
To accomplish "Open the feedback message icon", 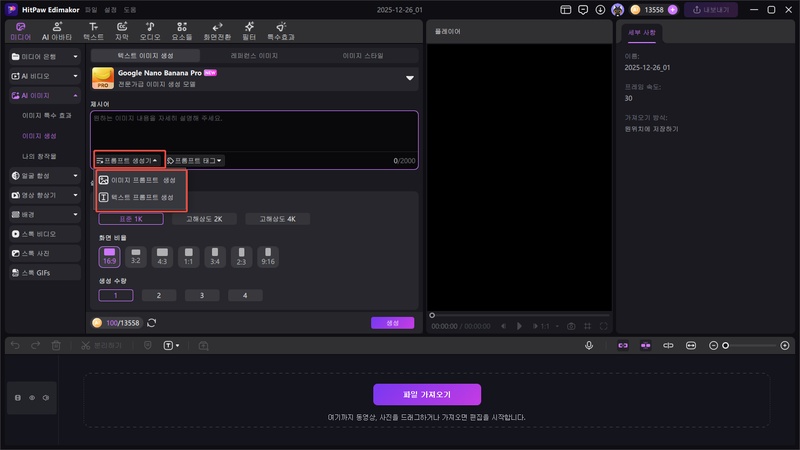I will (x=583, y=10).
